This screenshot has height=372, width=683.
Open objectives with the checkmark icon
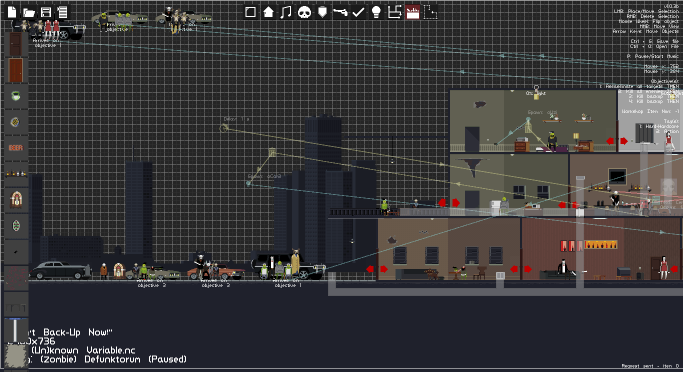click(358, 12)
